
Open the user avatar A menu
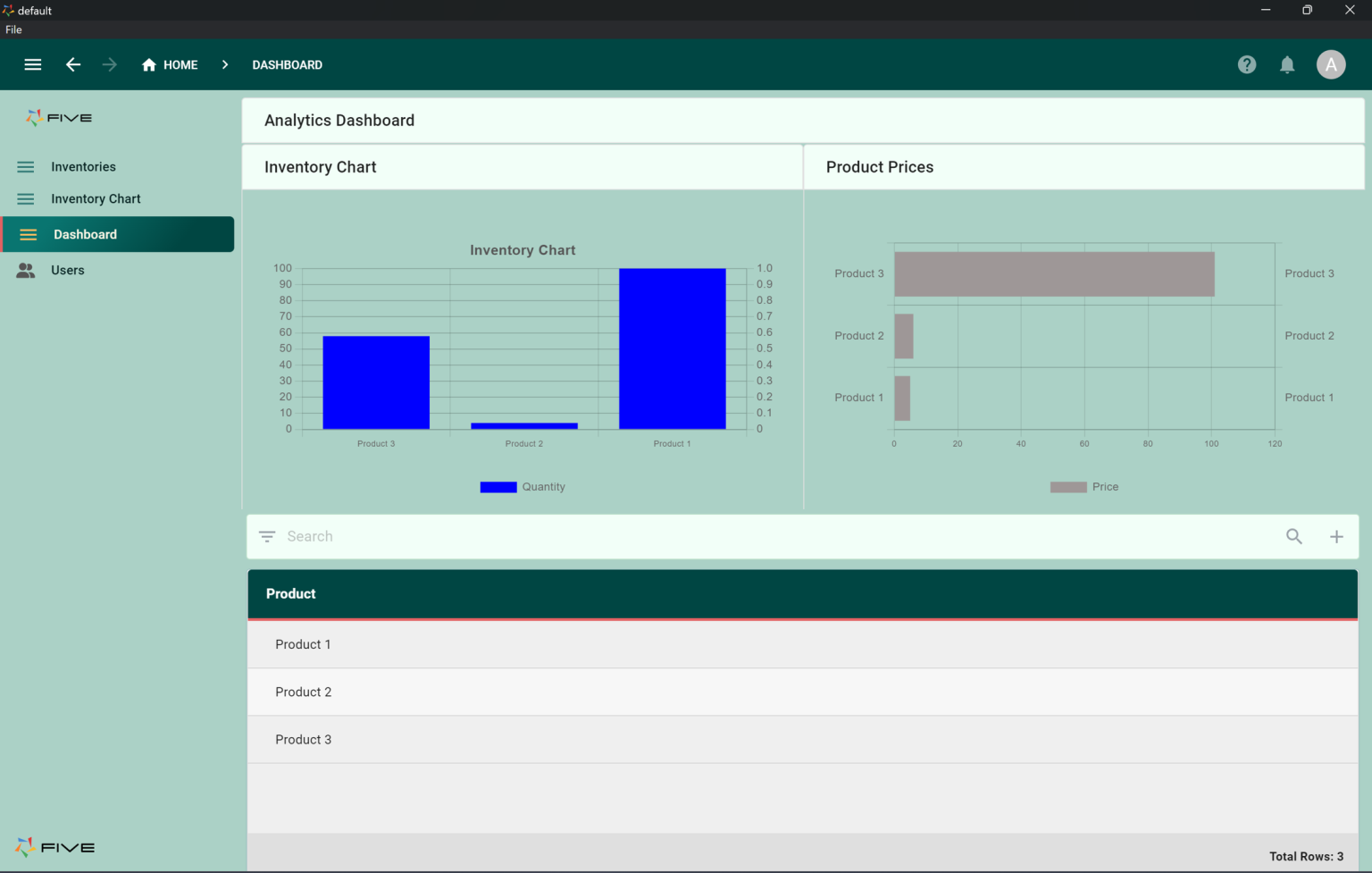pos(1331,64)
